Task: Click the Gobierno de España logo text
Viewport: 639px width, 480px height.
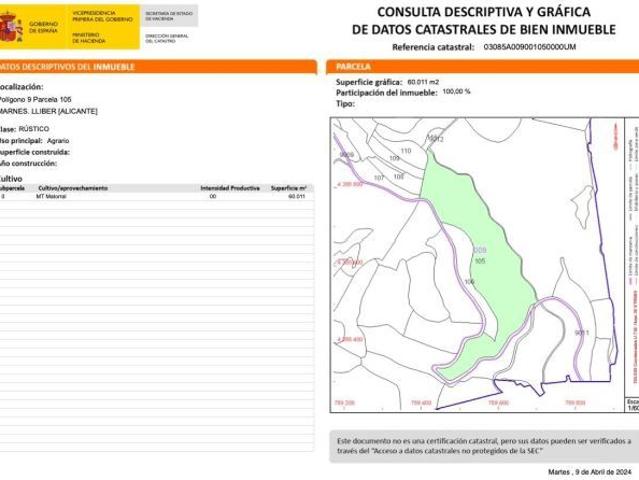Action: [44, 26]
